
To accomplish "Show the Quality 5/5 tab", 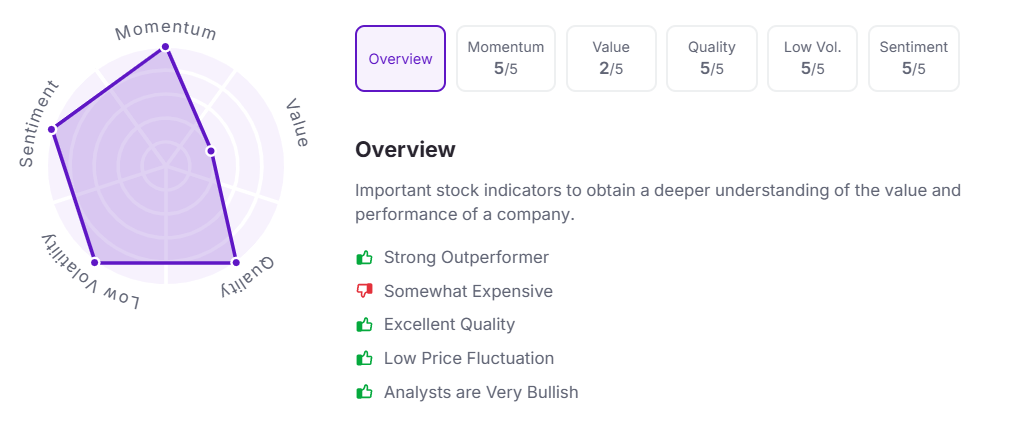I will [712, 59].
